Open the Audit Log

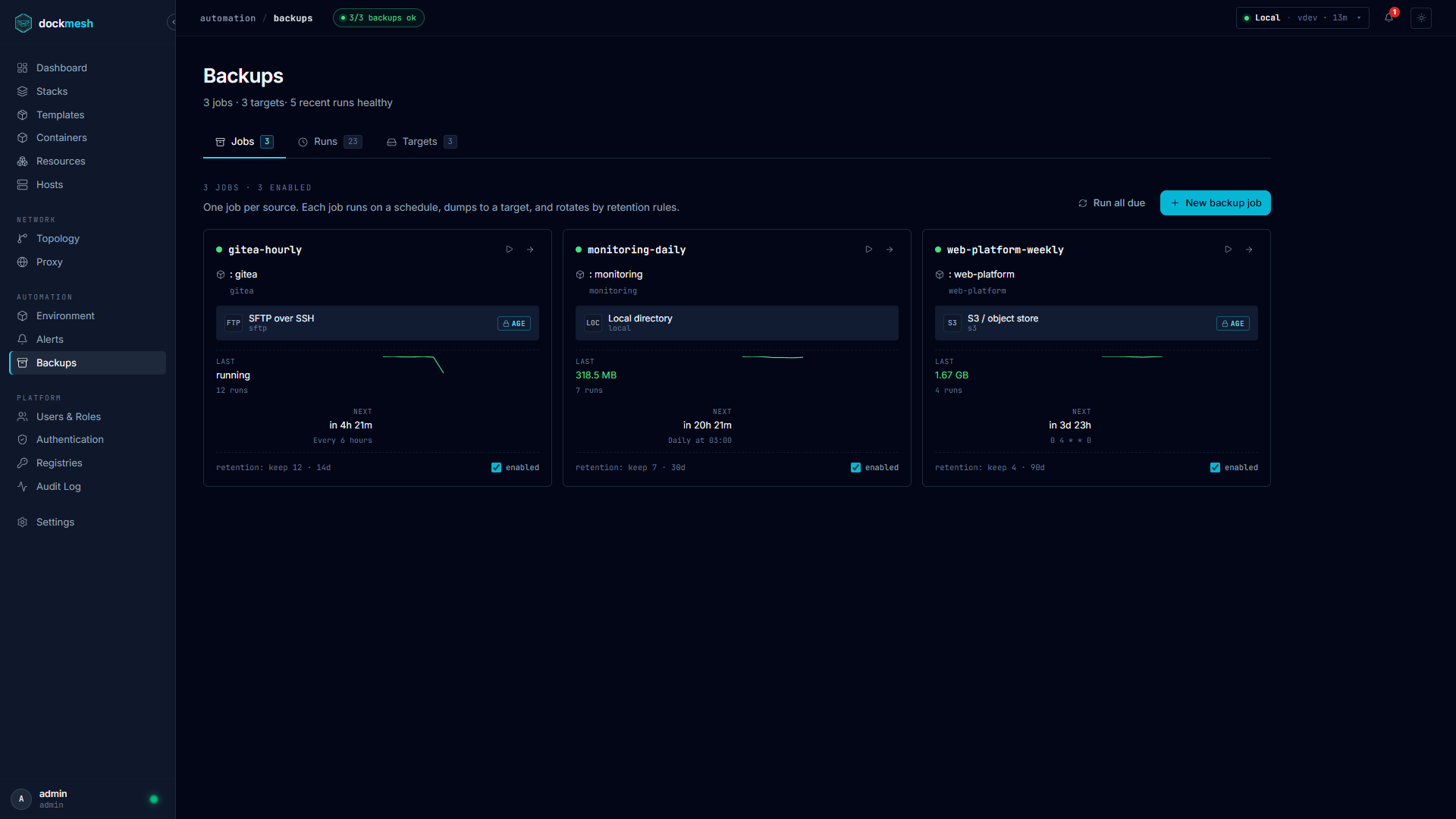click(87, 486)
